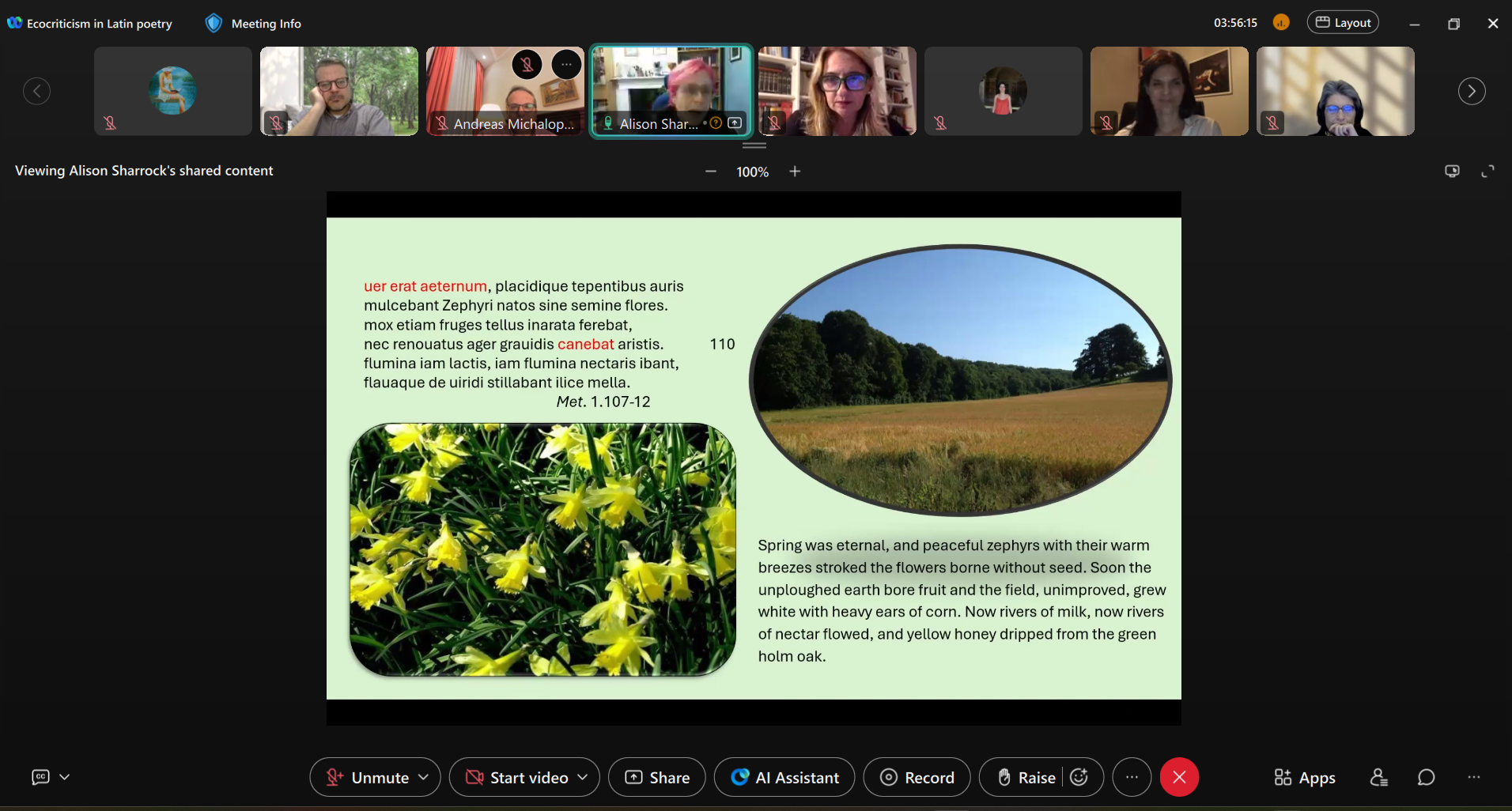Expand video options arrow next to Start video

pyautogui.click(x=583, y=778)
